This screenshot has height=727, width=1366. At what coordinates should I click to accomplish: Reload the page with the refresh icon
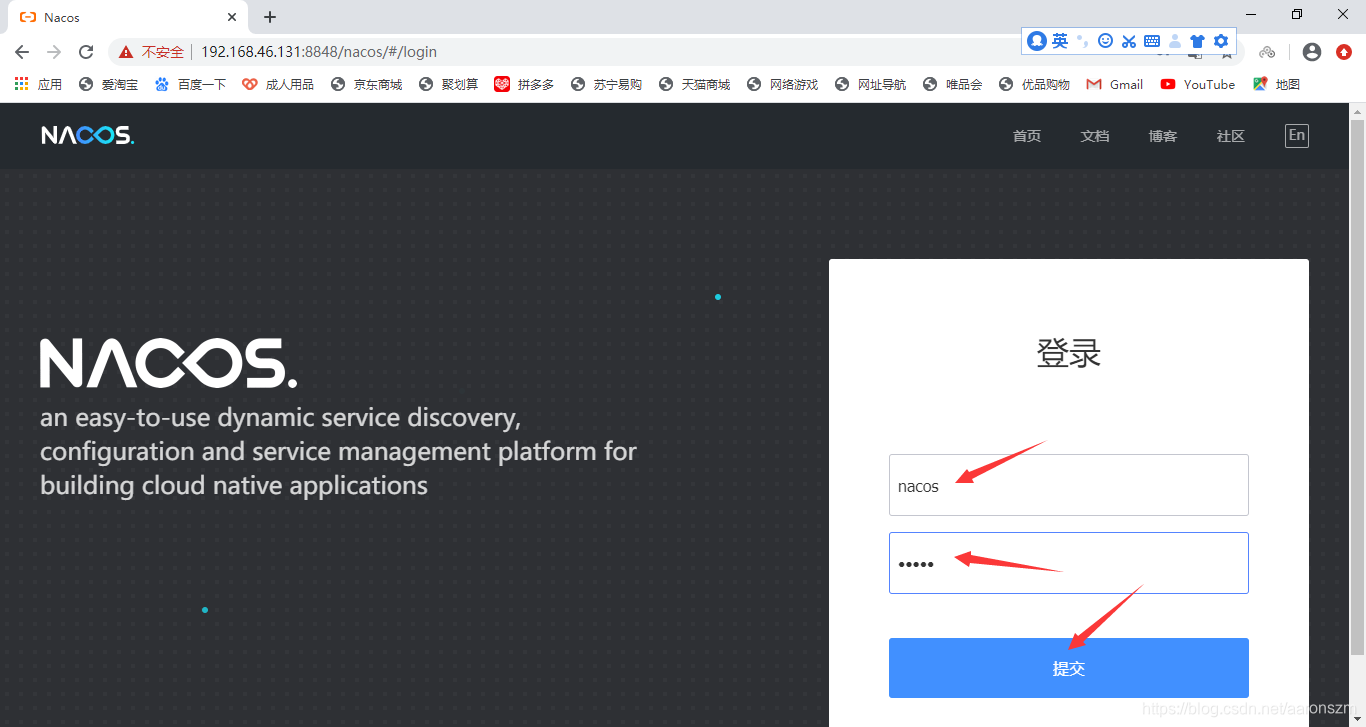86,52
